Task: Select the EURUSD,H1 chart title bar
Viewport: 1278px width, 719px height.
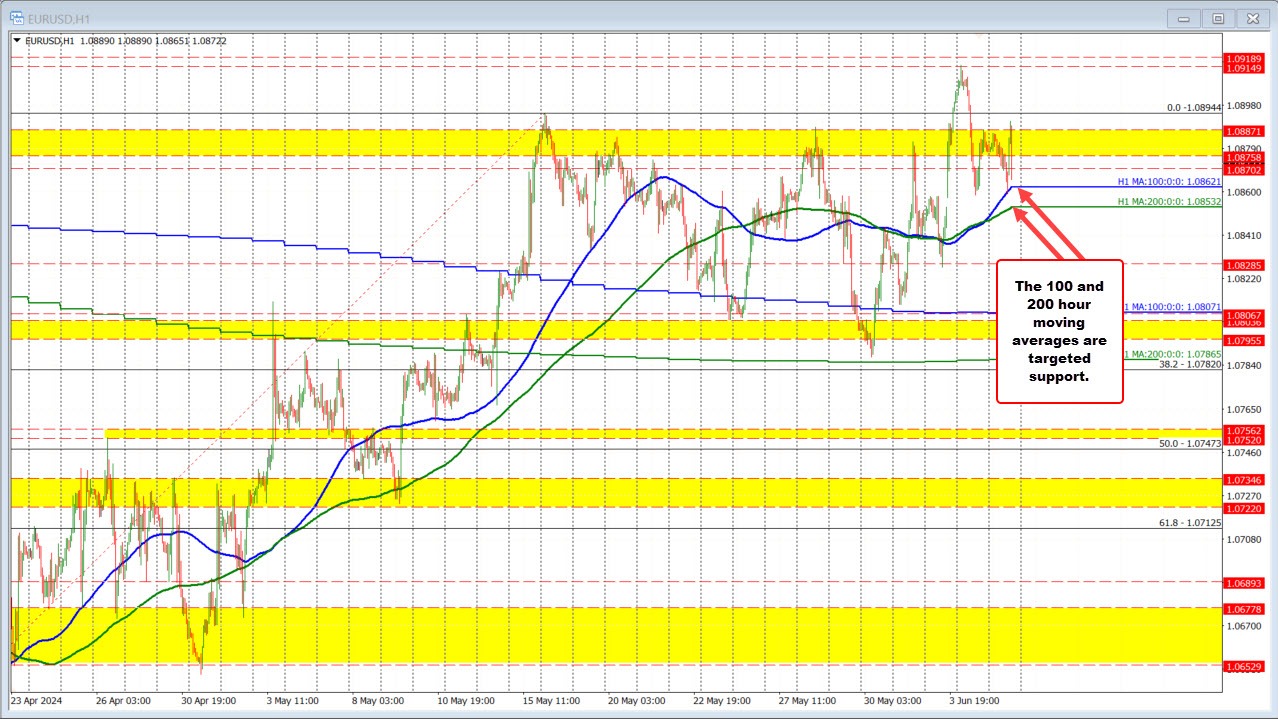Action: pyautogui.click(x=60, y=18)
